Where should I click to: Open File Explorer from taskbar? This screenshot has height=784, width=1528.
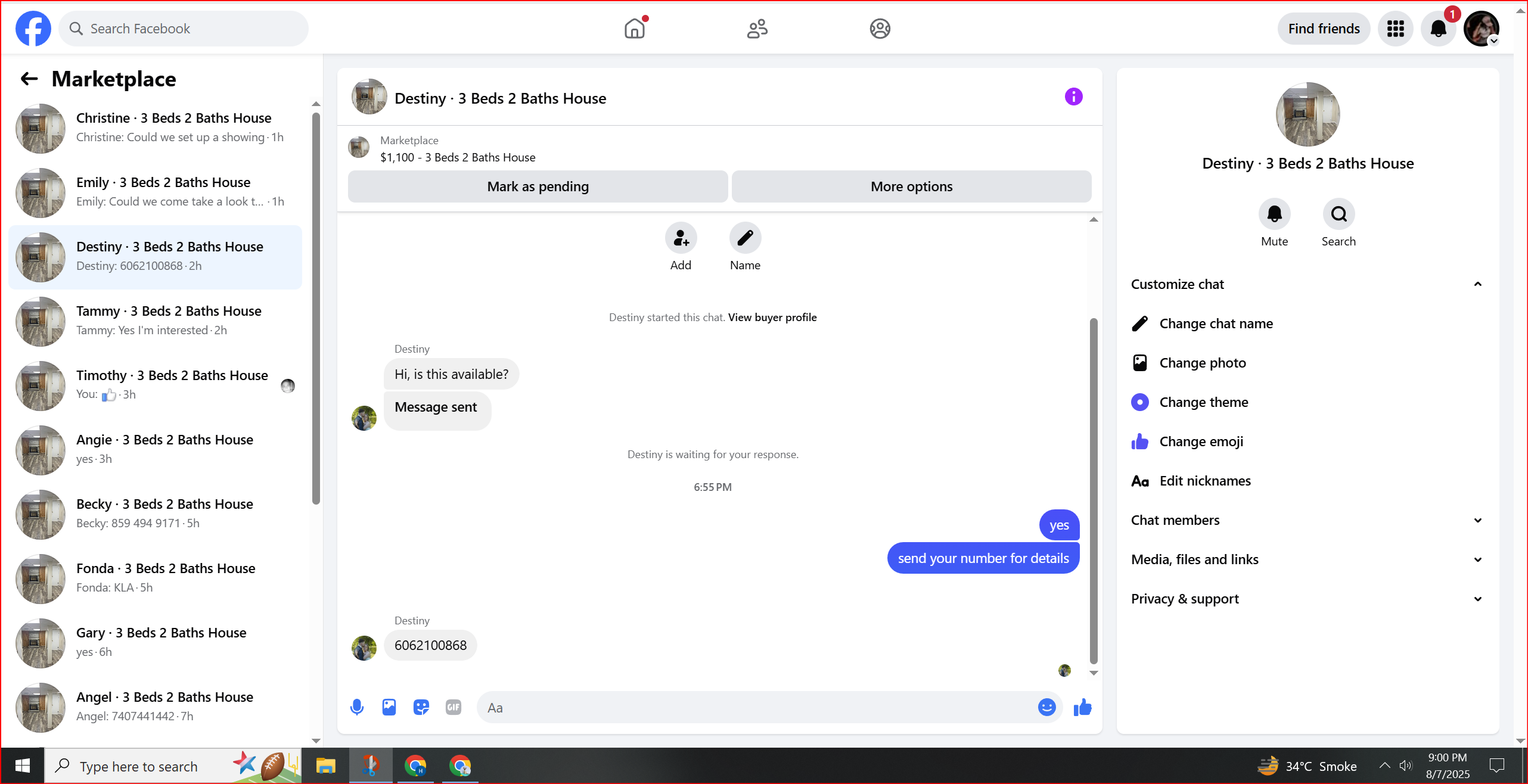tap(325, 766)
